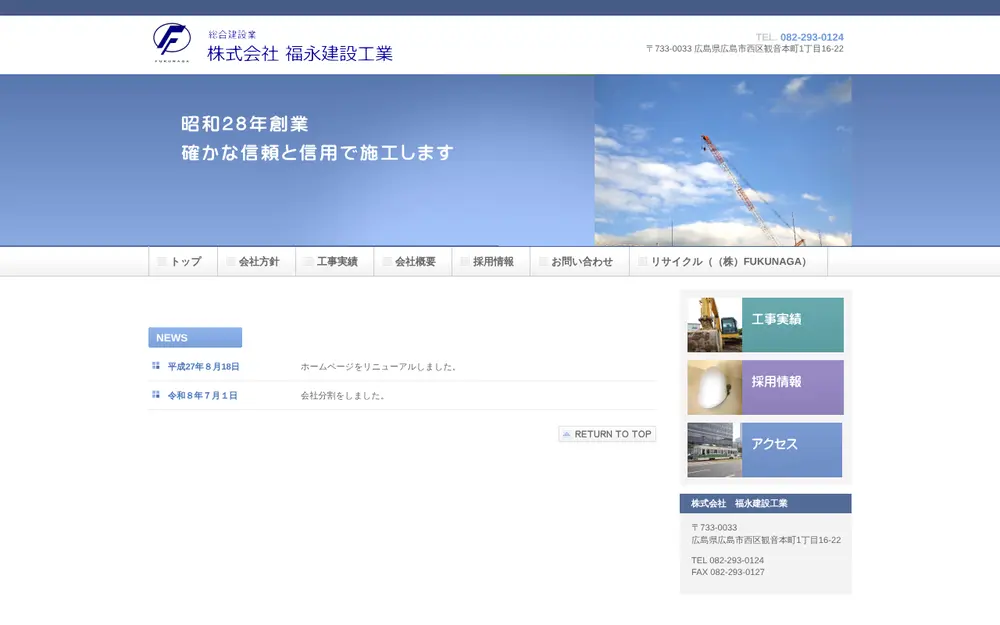The width and height of the screenshot is (1000, 625).
Task: Open the トップ menu item
Action: [x=183, y=261]
